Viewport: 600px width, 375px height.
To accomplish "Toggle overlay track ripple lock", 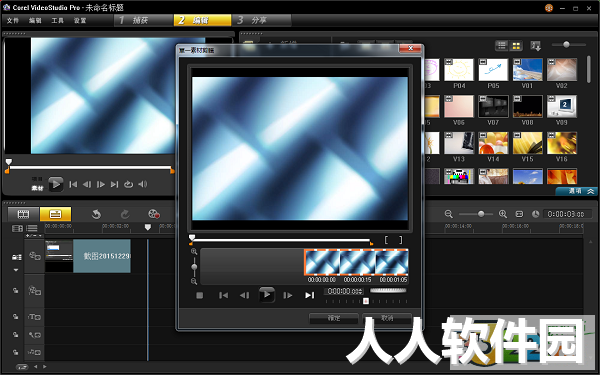I will [16, 291].
